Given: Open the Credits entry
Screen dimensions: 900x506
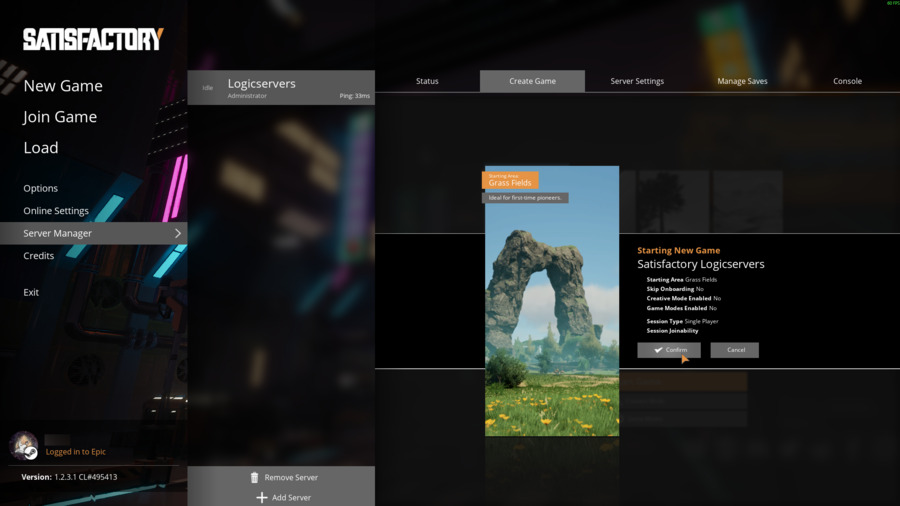Looking at the screenshot, I should [38, 256].
